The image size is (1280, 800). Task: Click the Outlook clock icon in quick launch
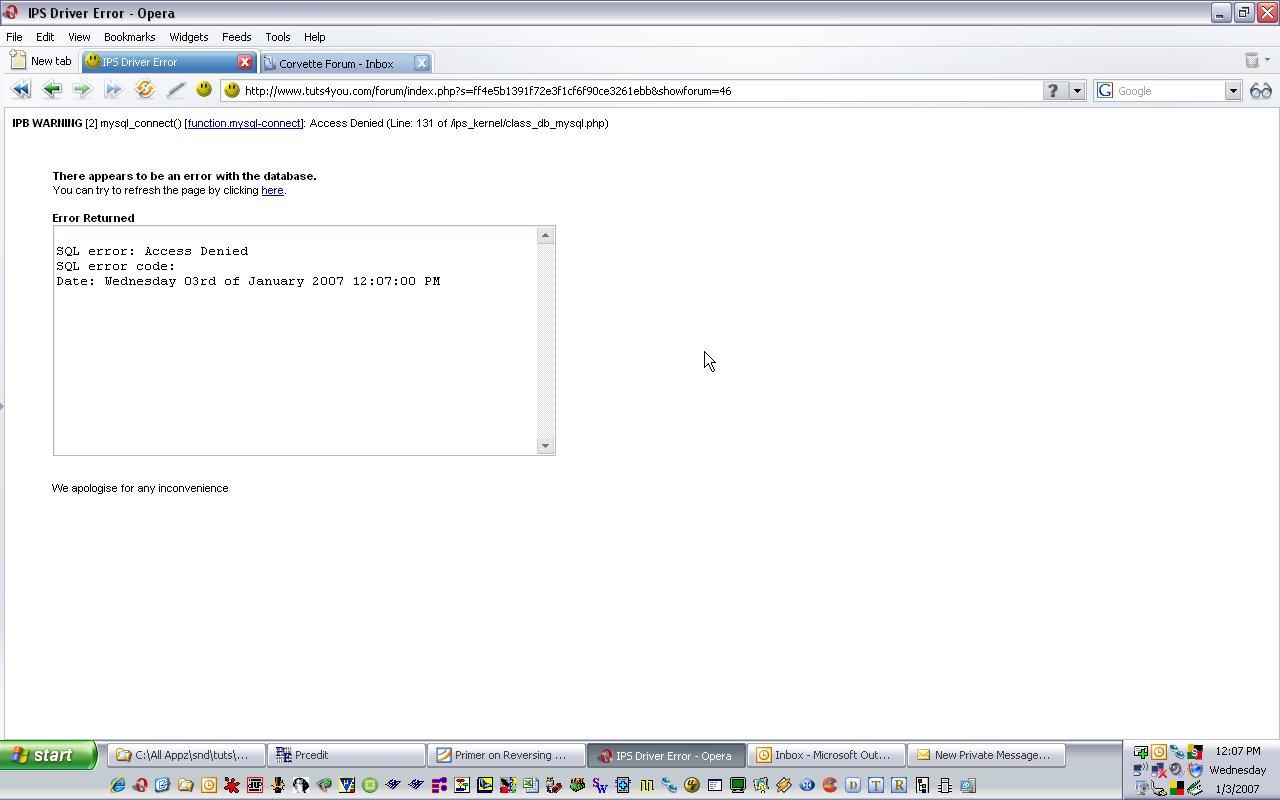click(209, 786)
